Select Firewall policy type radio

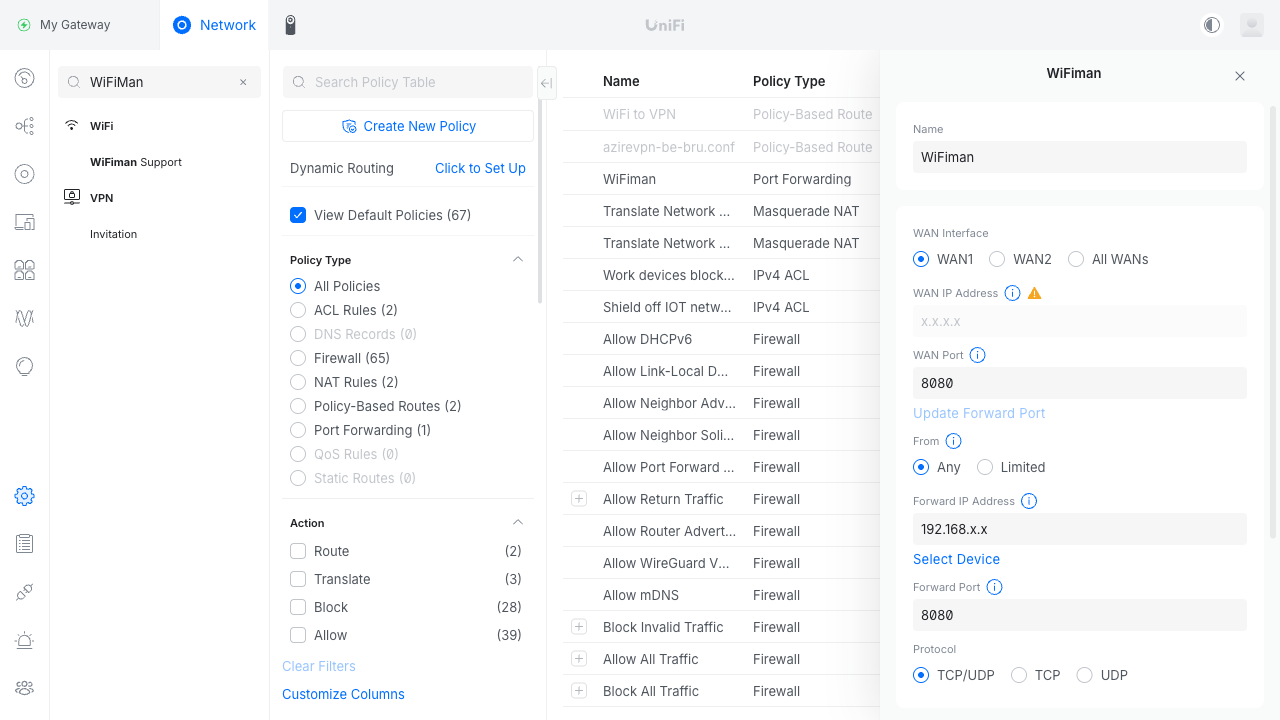pyautogui.click(x=298, y=358)
